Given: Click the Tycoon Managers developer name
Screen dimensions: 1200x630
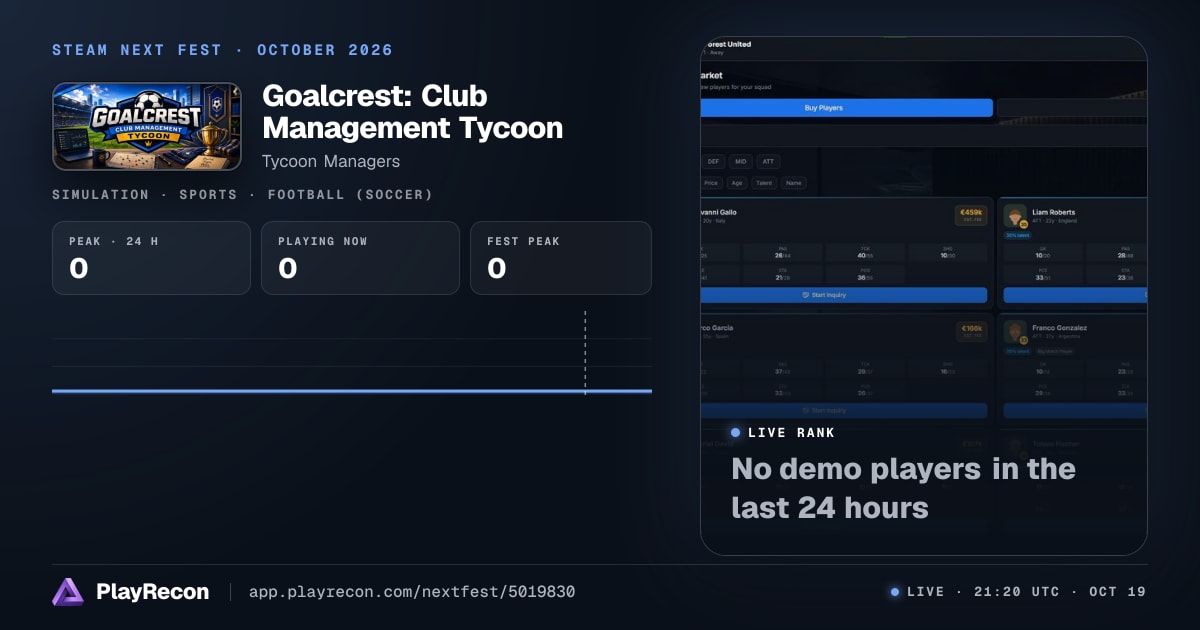Looking at the screenshot, I should tap(331, 161).
